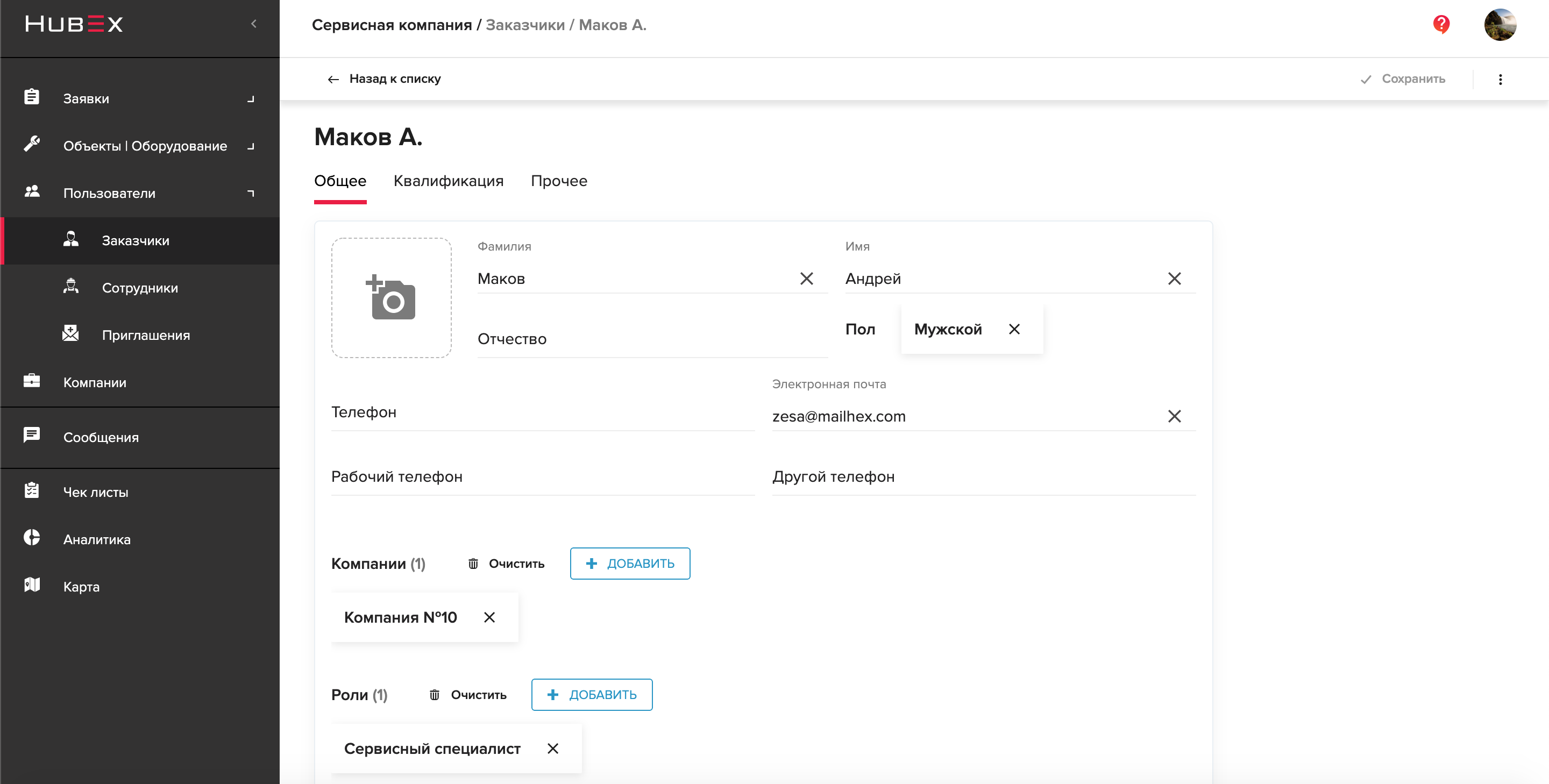Click Add button under Компании section
Image resolution: width=1549 pixels, height=784 pixels.
[630, 563]
